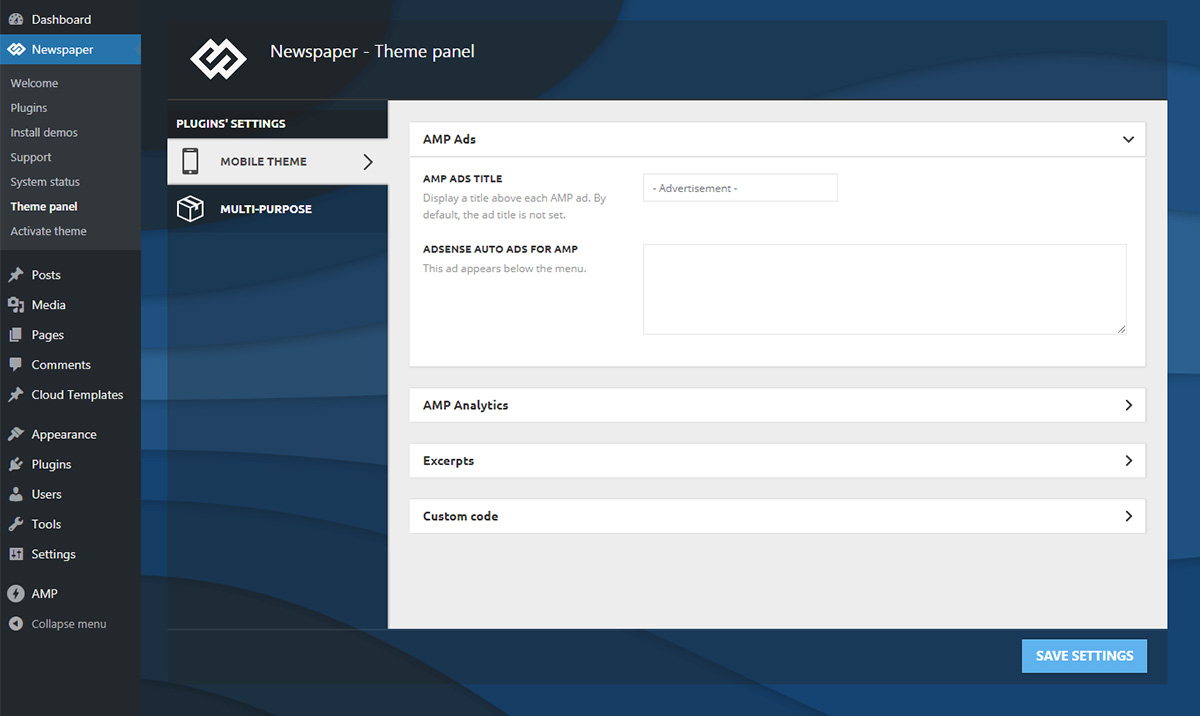
Task: Click the Posts pushpin icon
Action: click(x=16, y=275)
